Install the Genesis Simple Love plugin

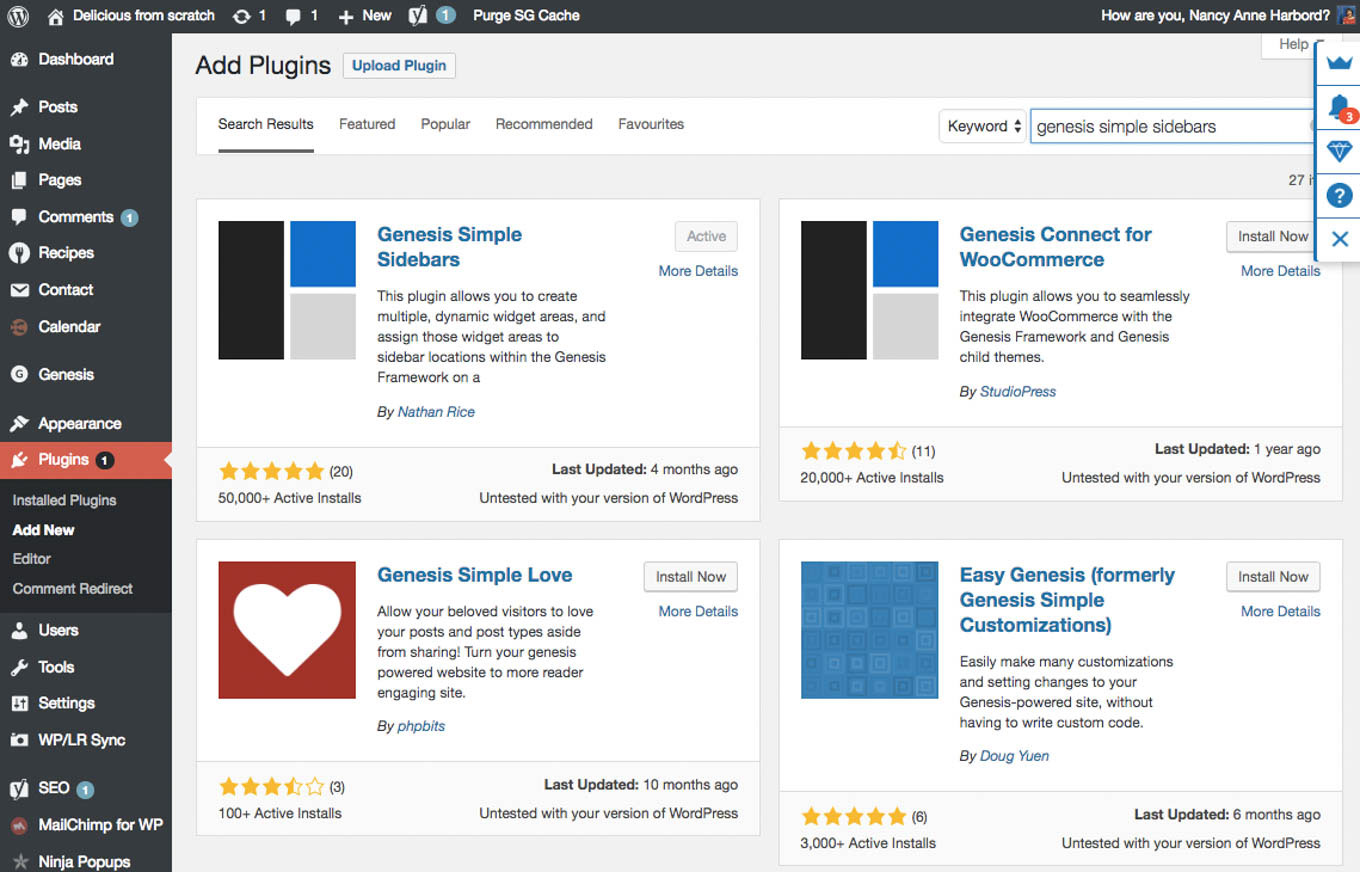pos(691,577)
